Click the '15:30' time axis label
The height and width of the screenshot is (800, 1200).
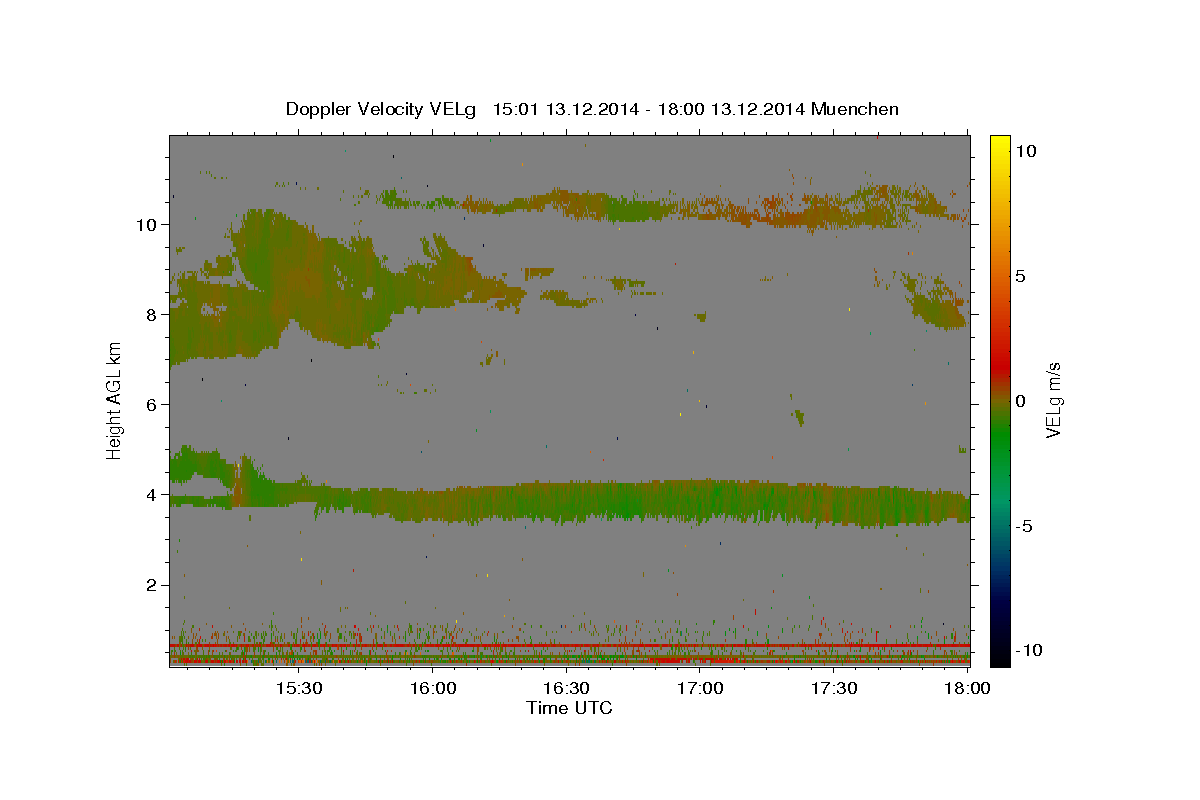(x=298, y=688)
